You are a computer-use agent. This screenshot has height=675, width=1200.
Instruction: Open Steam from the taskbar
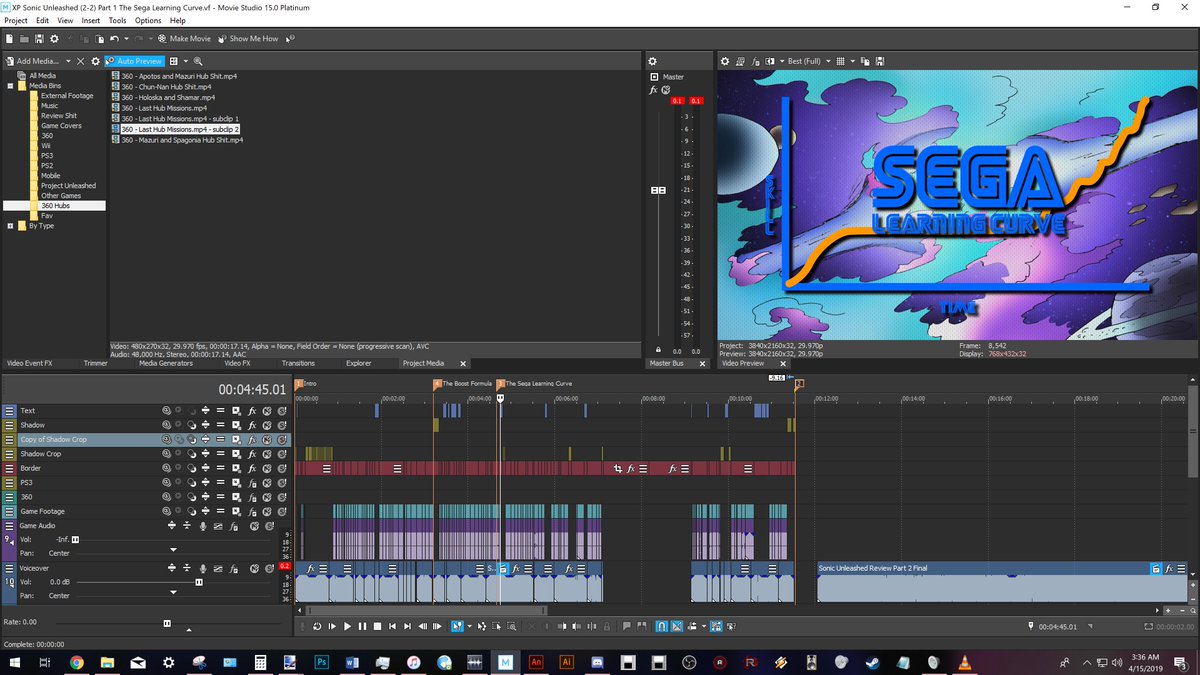871,662
